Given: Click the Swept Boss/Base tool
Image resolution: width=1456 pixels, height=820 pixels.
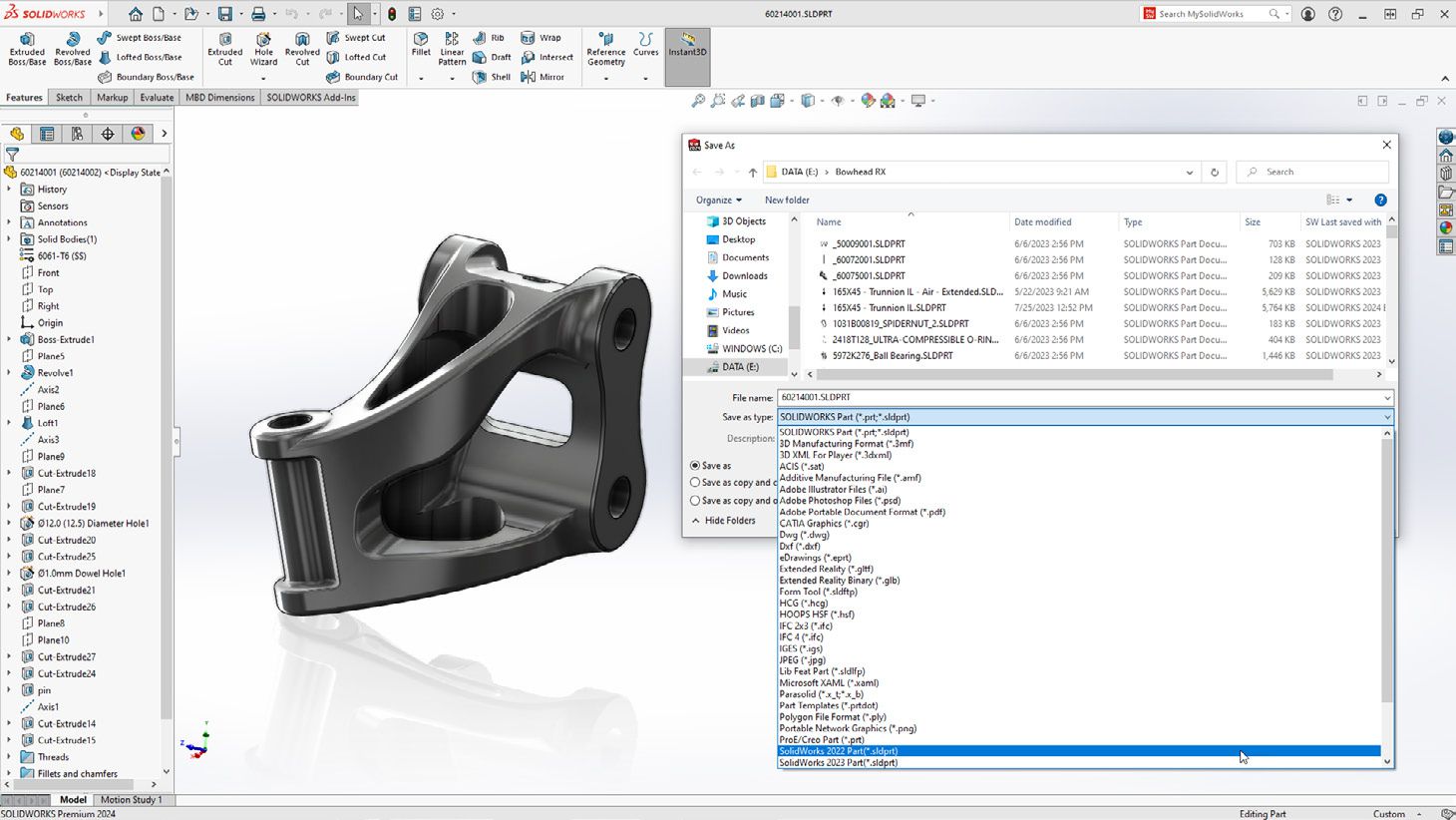Looking at the screenshot, I should tap(146, 38).
